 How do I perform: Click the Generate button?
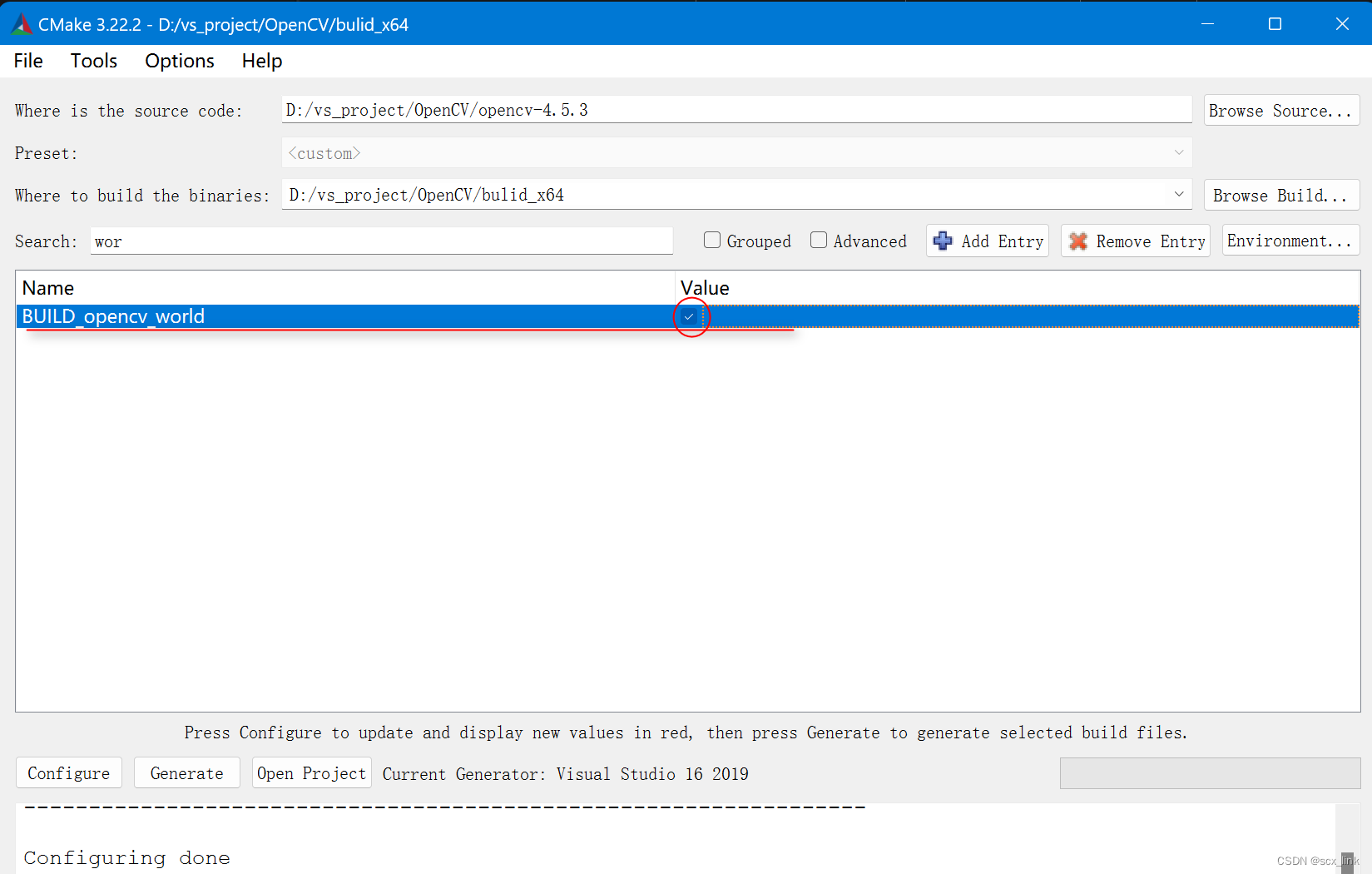(x=187, y=773)
